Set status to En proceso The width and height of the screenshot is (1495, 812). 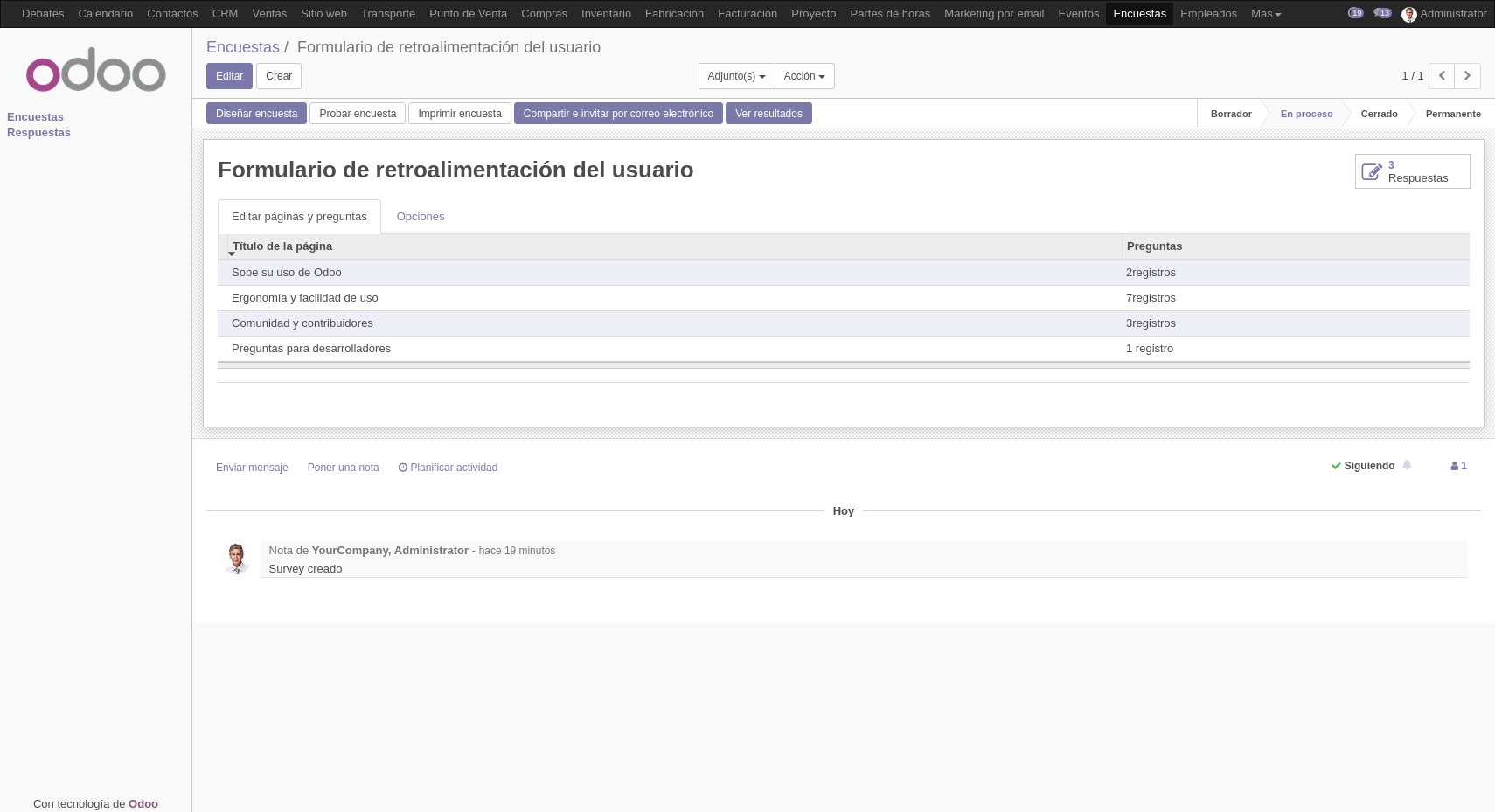tap(1306, 114)
